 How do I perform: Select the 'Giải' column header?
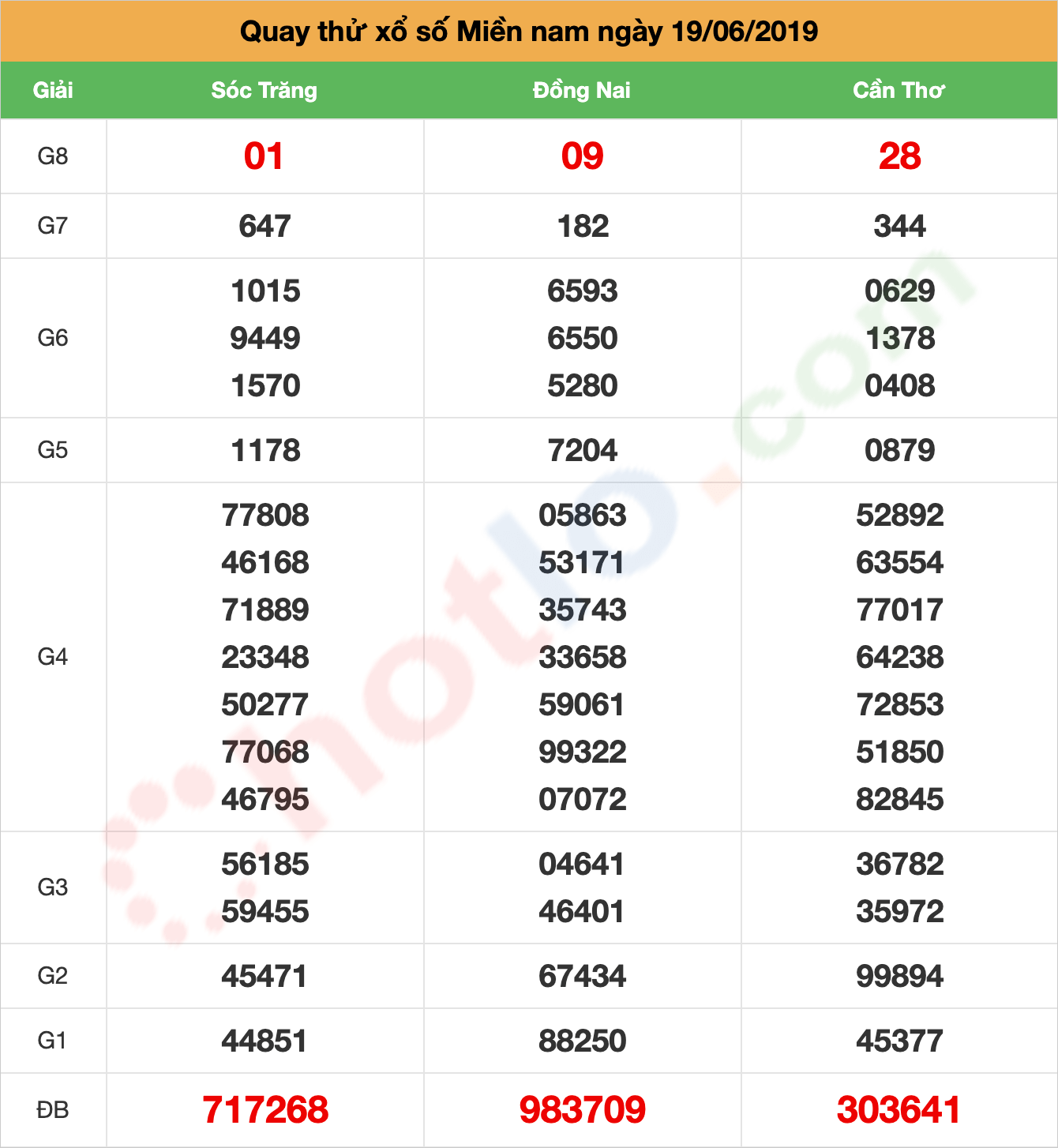pos(53,90)
